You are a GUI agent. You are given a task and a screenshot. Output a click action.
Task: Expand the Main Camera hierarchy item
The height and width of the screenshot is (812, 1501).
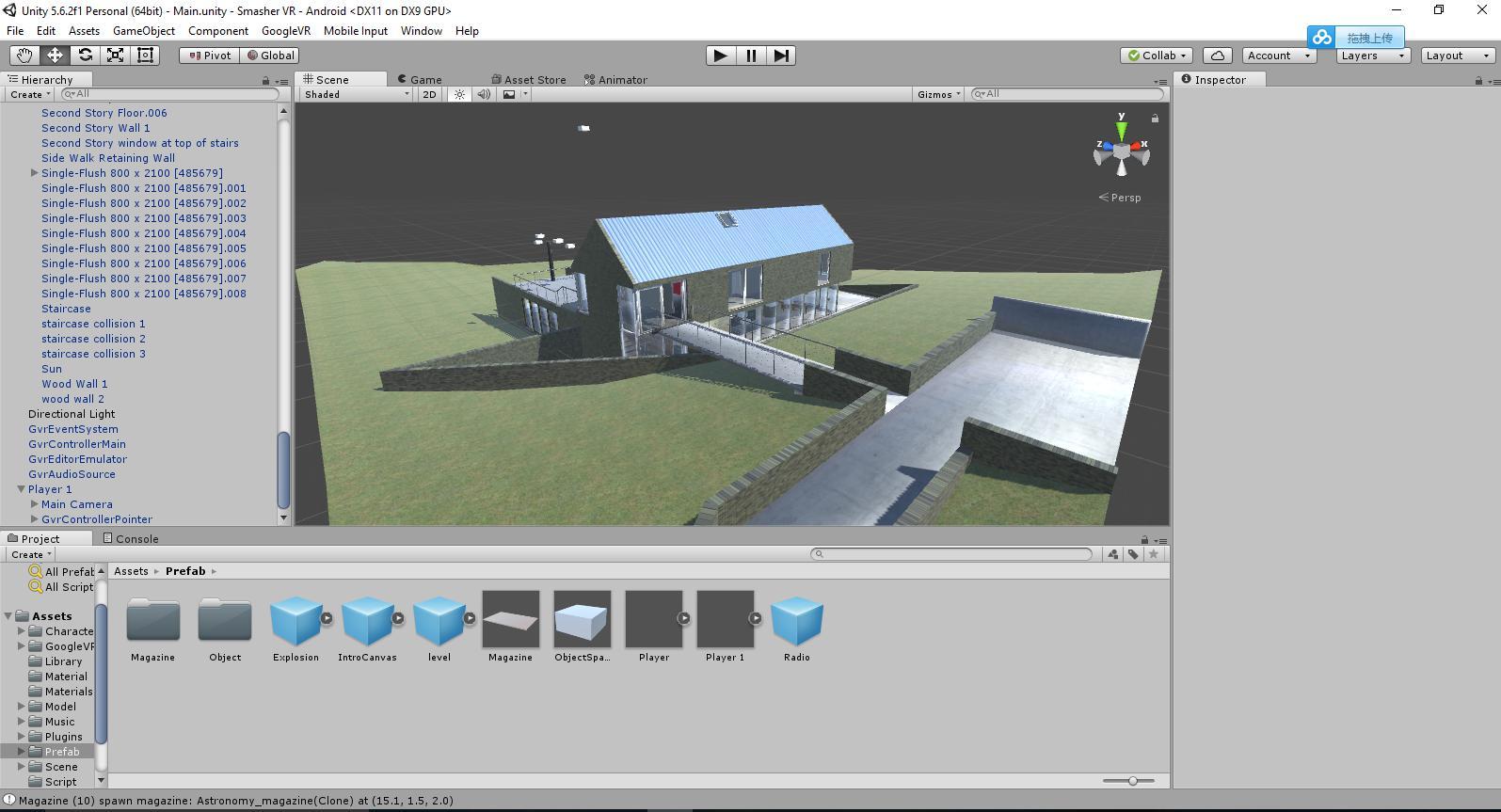tap(35, 504)
